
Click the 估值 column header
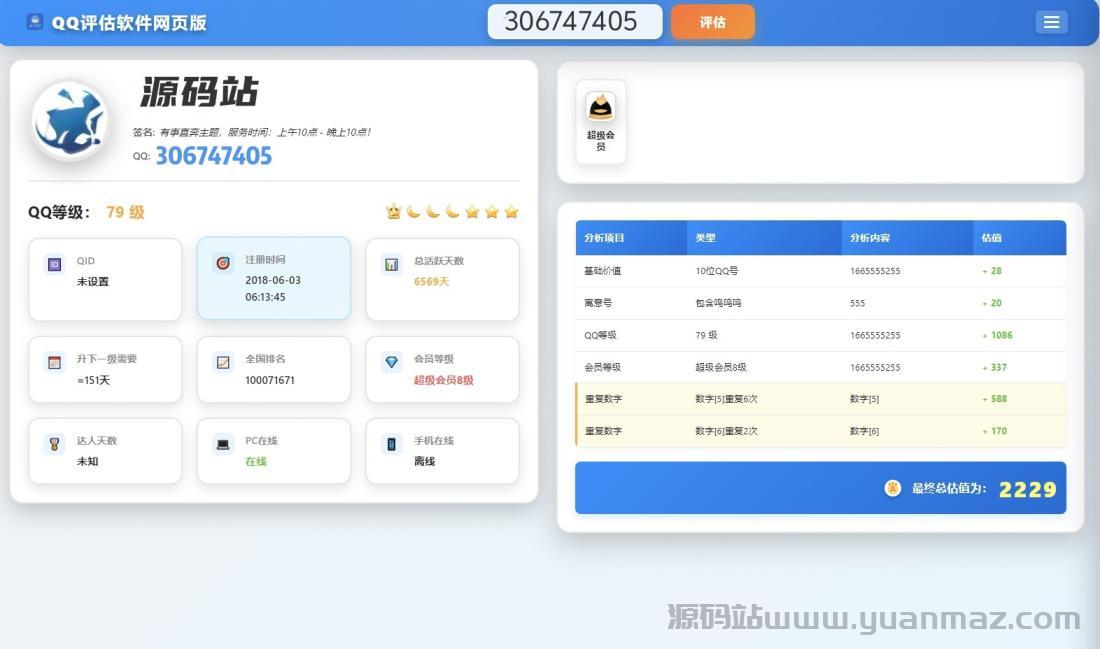pyautogui.click(x=991, y=237)
